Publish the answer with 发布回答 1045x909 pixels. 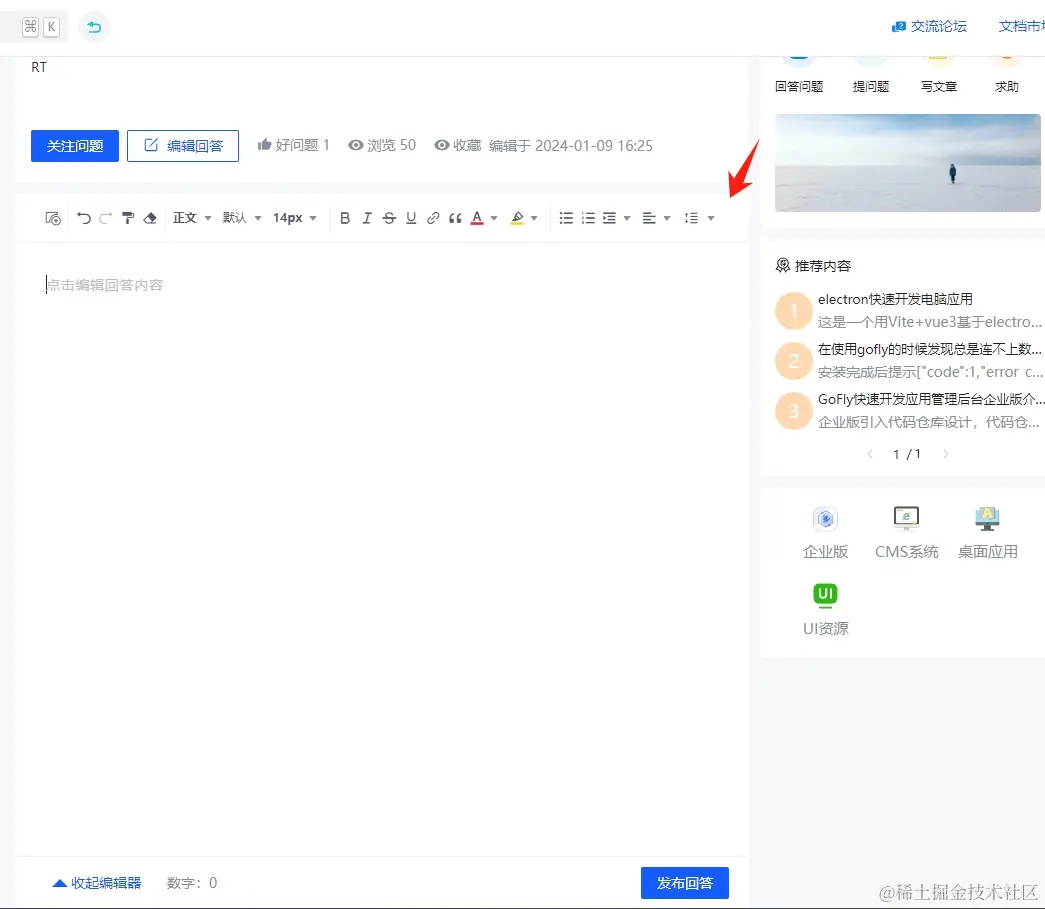684,883
